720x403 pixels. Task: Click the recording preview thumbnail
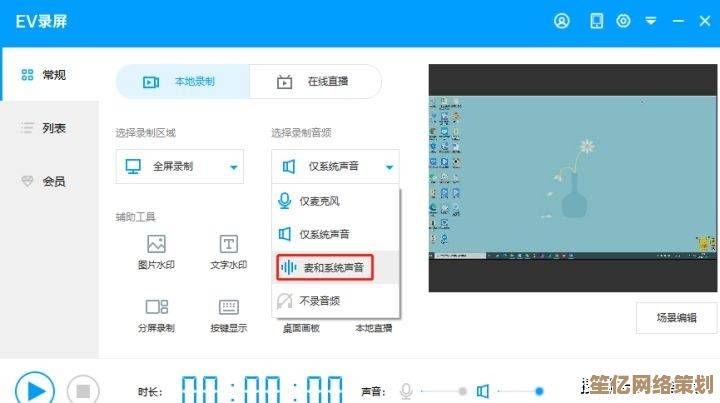coord(573,178)
